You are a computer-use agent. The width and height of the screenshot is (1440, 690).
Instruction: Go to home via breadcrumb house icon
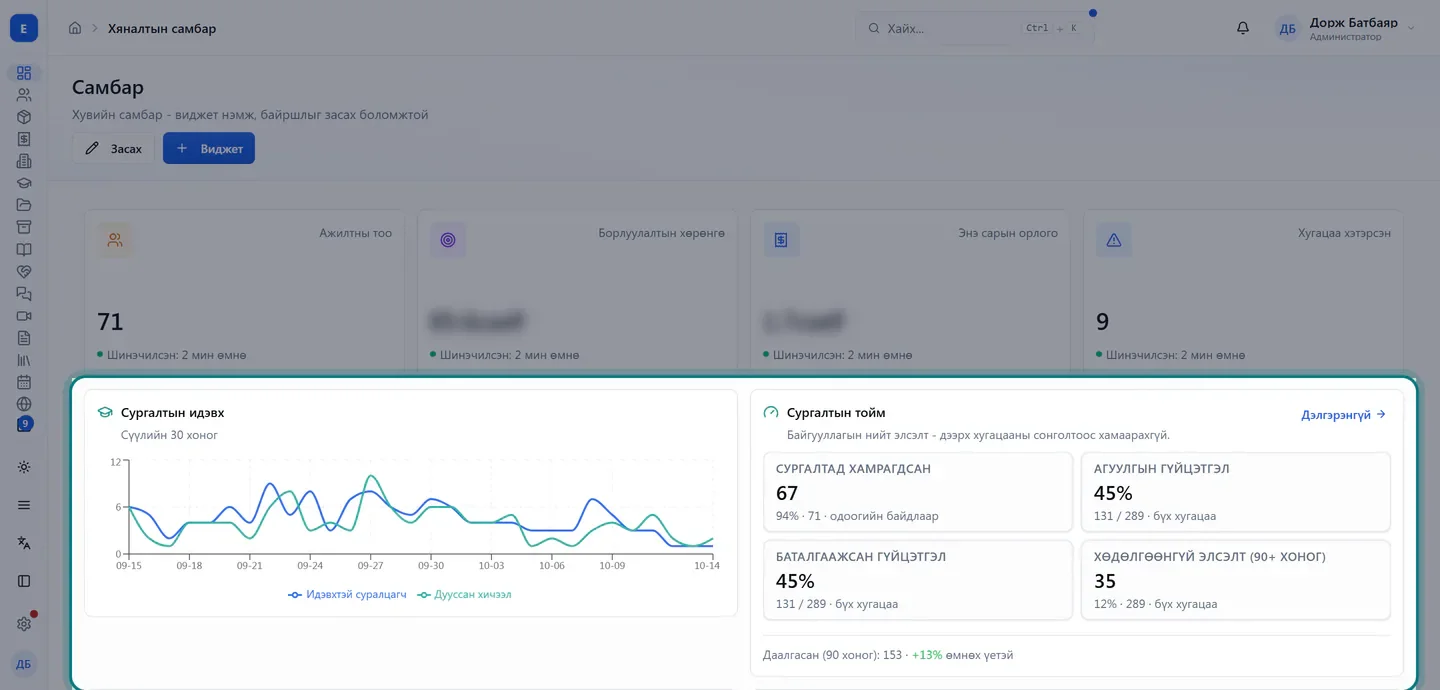point(75,28)
